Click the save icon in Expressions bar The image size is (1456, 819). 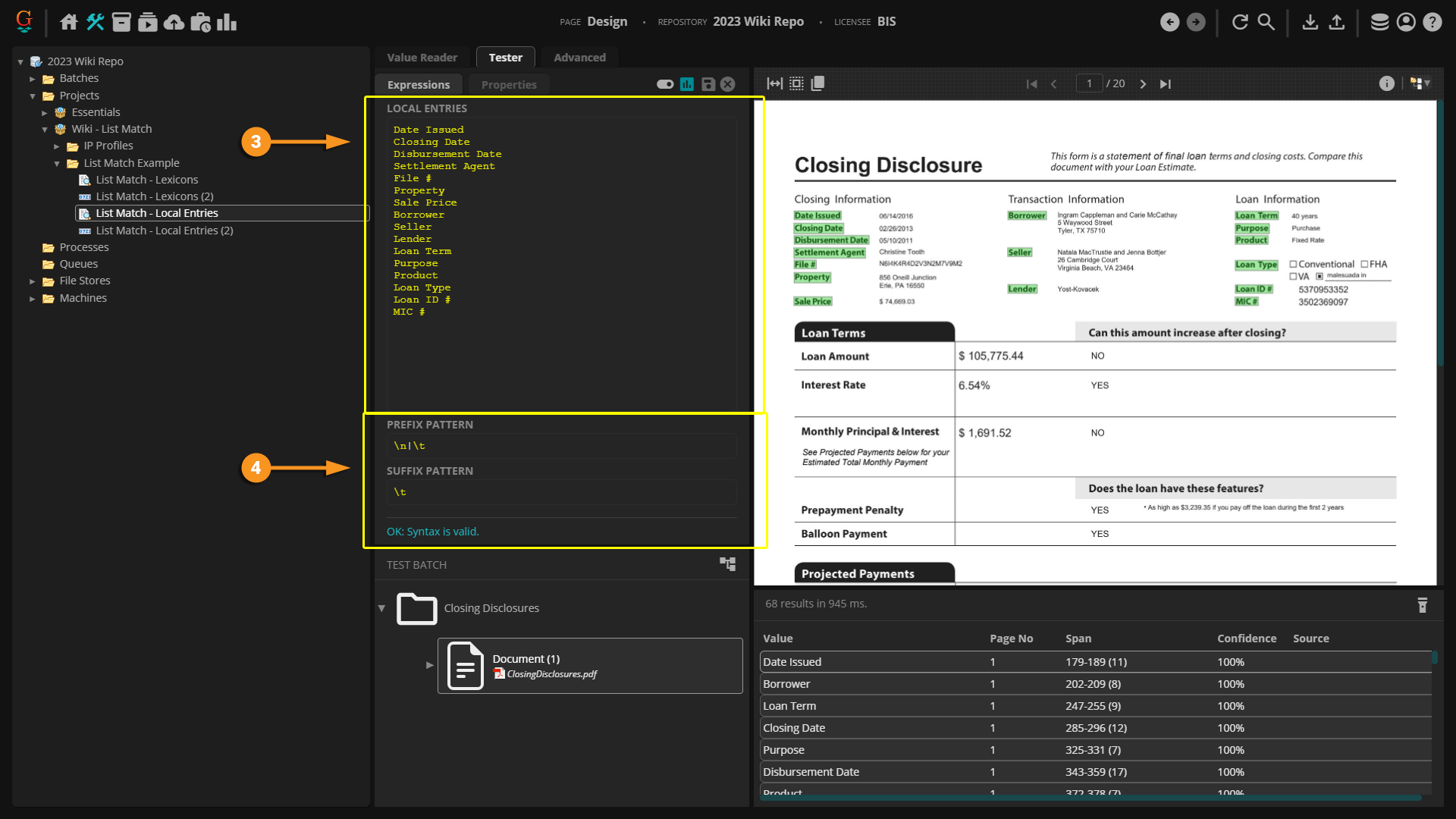(x=708, y=84)
